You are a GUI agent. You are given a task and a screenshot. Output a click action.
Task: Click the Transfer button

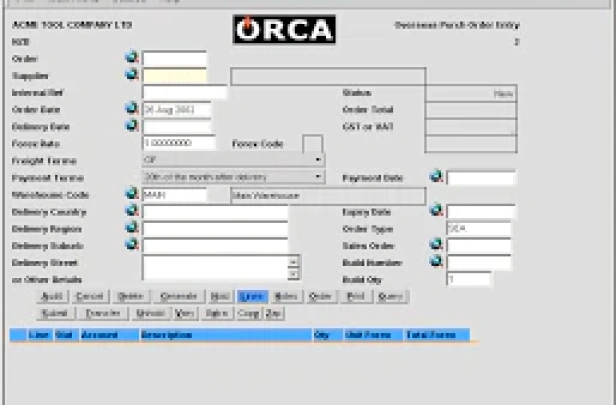point(103,313)
